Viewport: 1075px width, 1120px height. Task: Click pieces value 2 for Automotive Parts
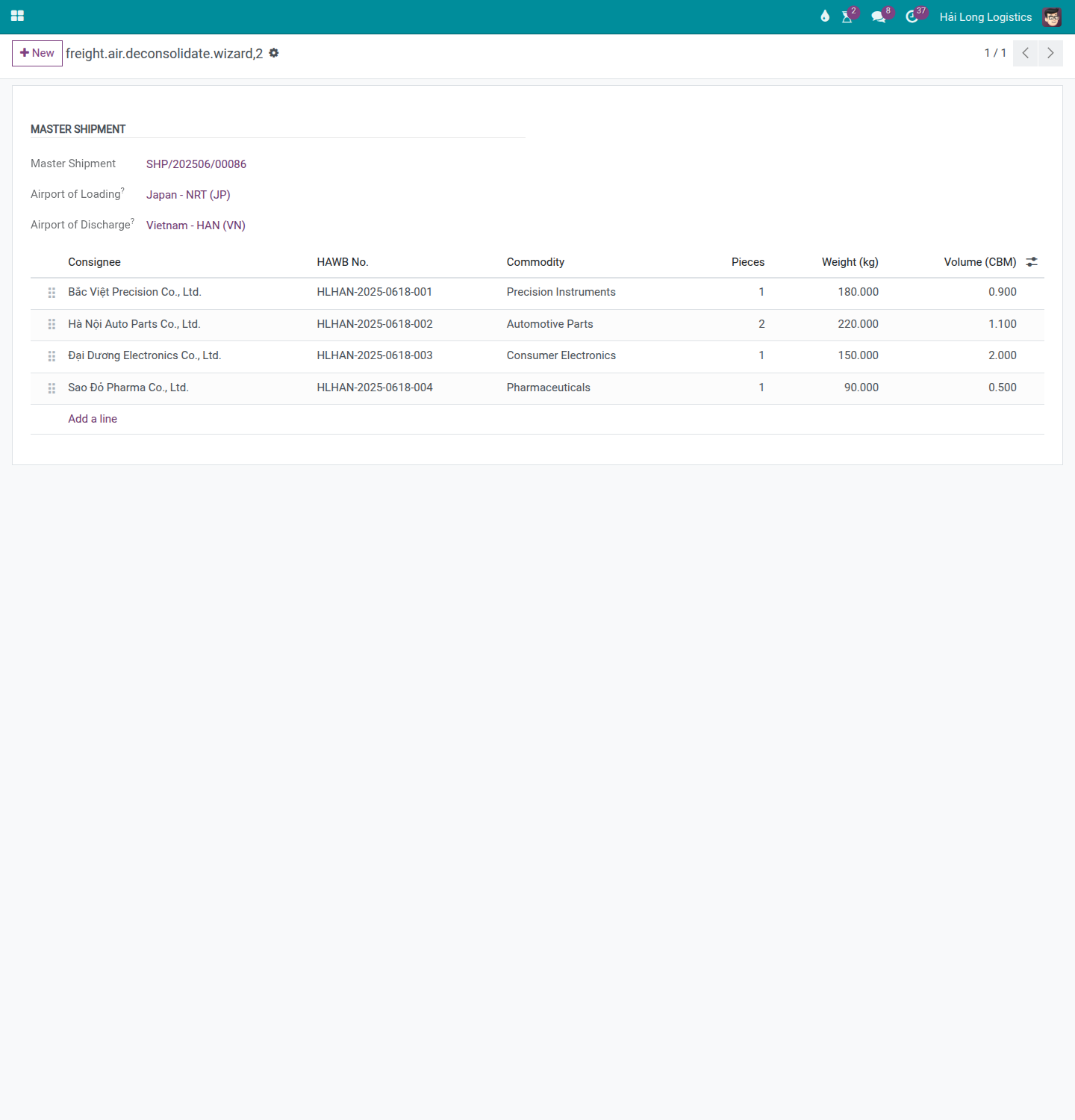[x=761, y=324]
